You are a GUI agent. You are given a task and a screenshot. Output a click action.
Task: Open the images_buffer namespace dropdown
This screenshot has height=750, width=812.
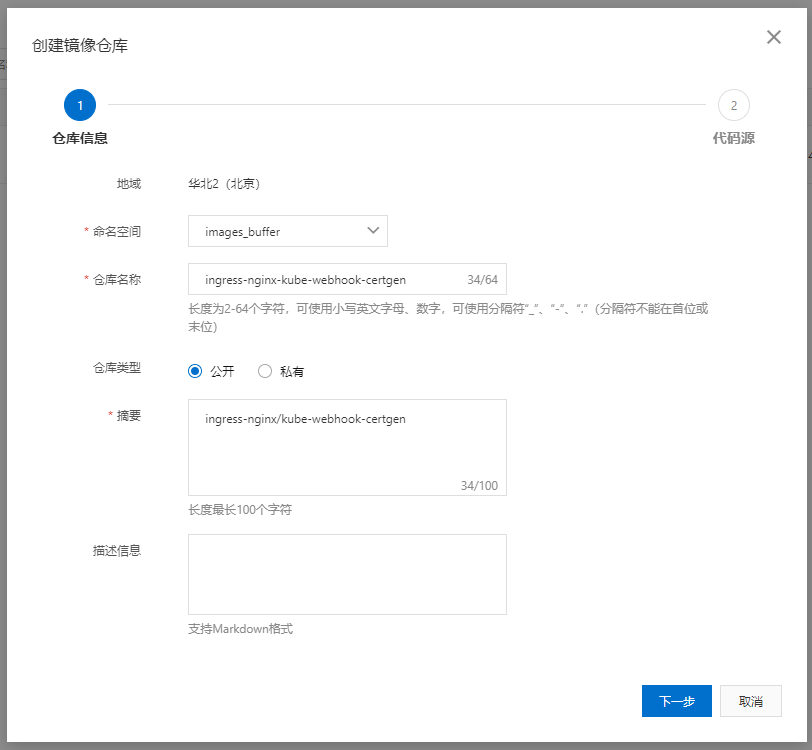(287, 231)
